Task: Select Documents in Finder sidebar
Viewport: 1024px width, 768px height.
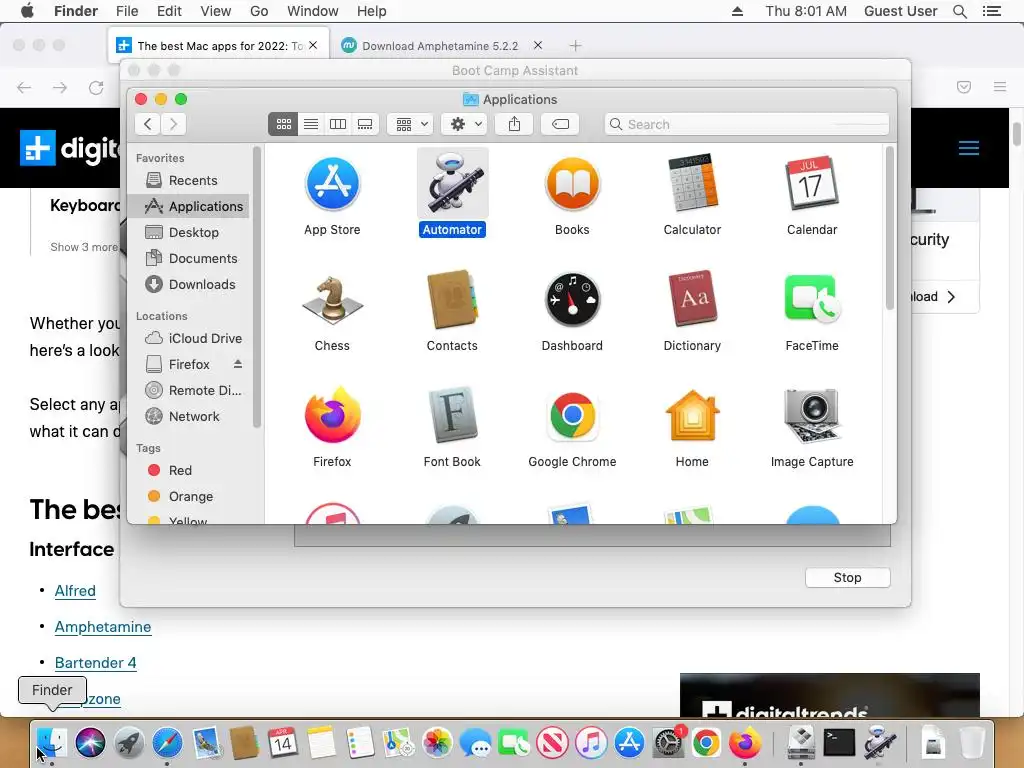Action: point(188,259)
